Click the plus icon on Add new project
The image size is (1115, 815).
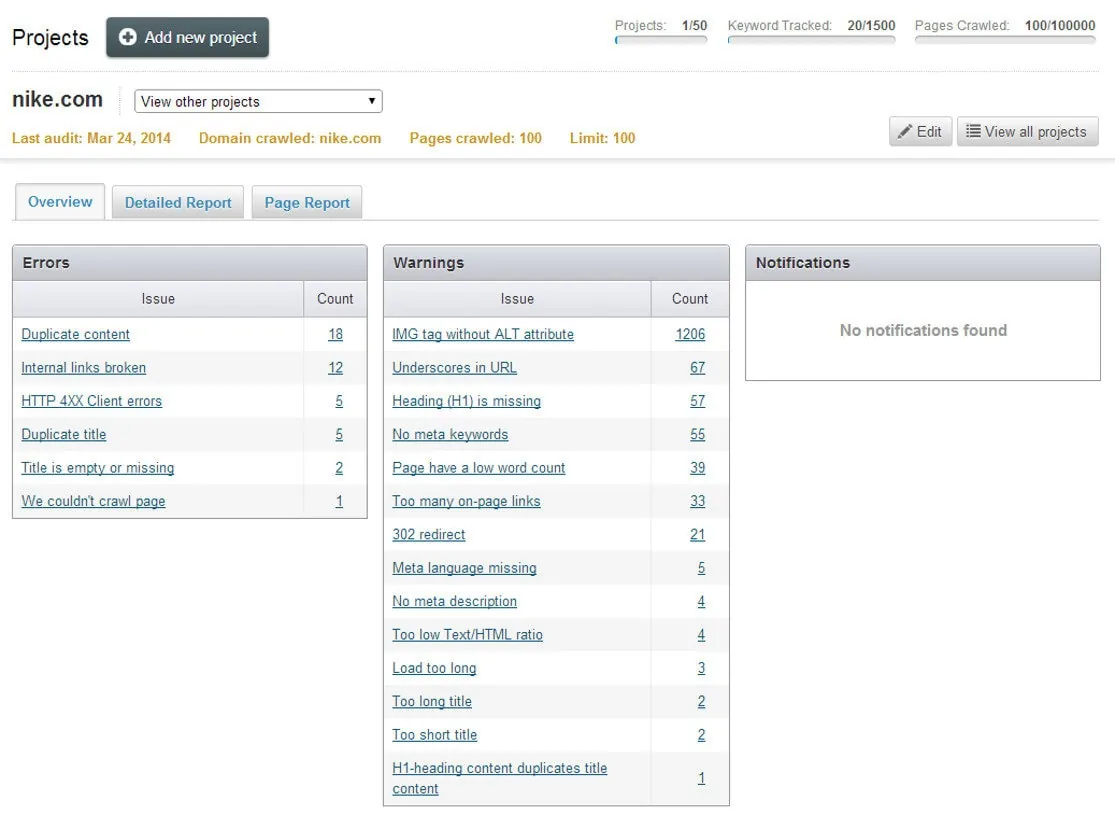[127, 37]
